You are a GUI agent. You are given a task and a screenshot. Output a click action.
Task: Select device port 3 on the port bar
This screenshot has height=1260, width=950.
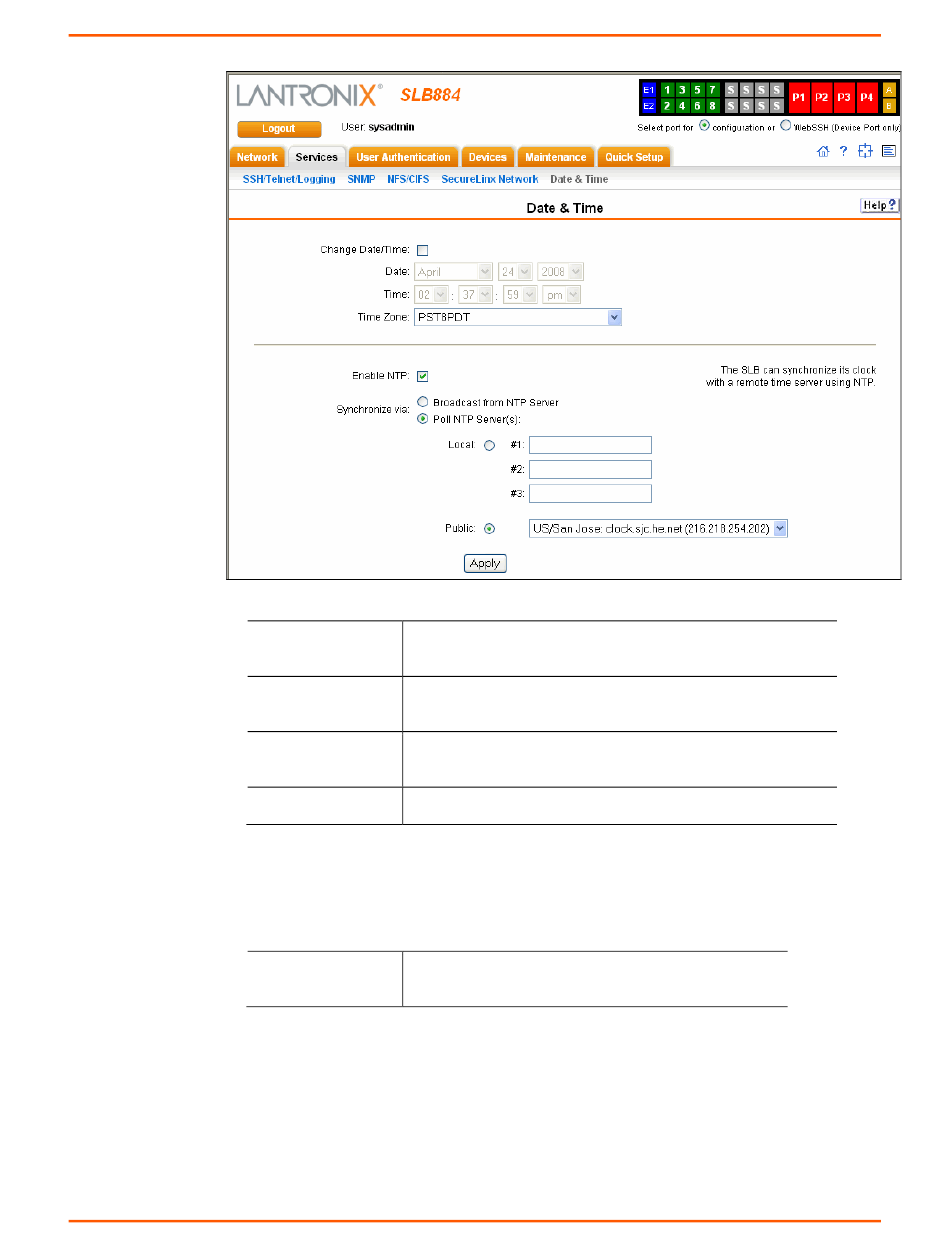pyautogui.click(x=682, y=90)
